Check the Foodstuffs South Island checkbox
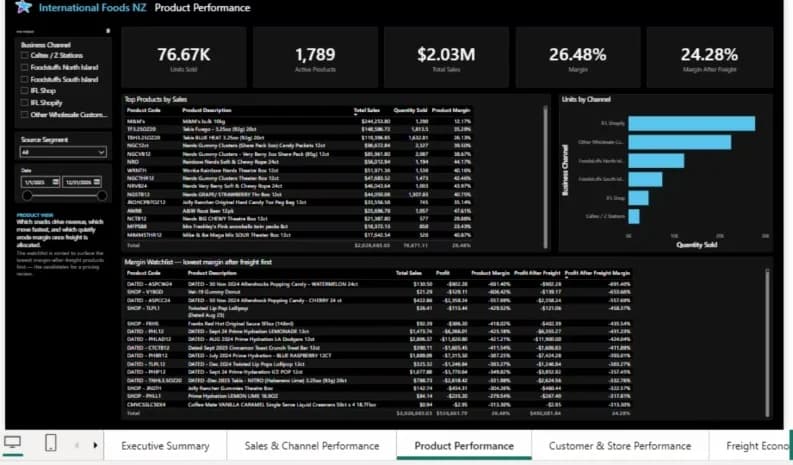The image size is (793, 465). [24, 79]
